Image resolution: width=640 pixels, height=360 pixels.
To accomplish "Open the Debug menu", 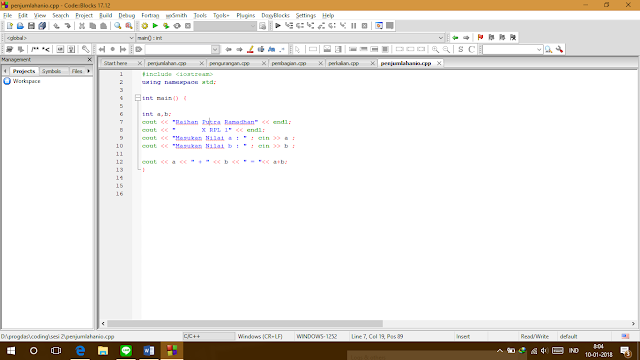I will 127,16.
